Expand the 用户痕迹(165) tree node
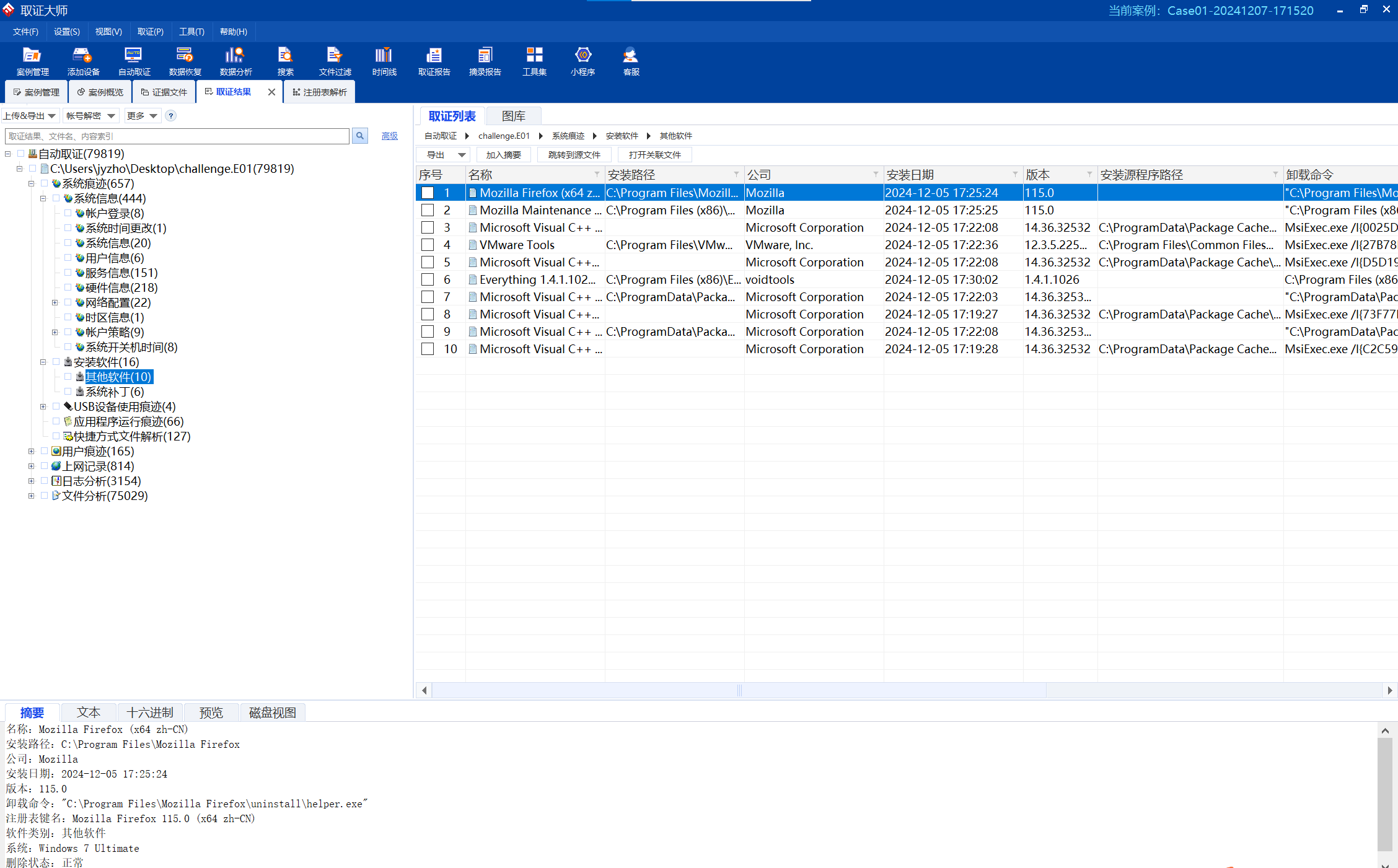 (31, 451)
